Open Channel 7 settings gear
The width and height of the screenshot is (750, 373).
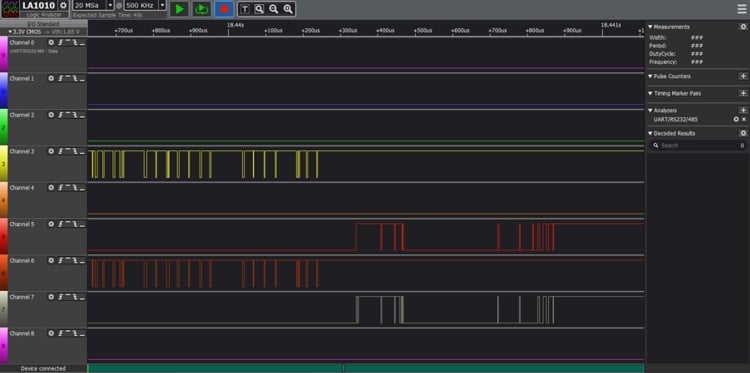pyautogui.click(x=51, y=297)
